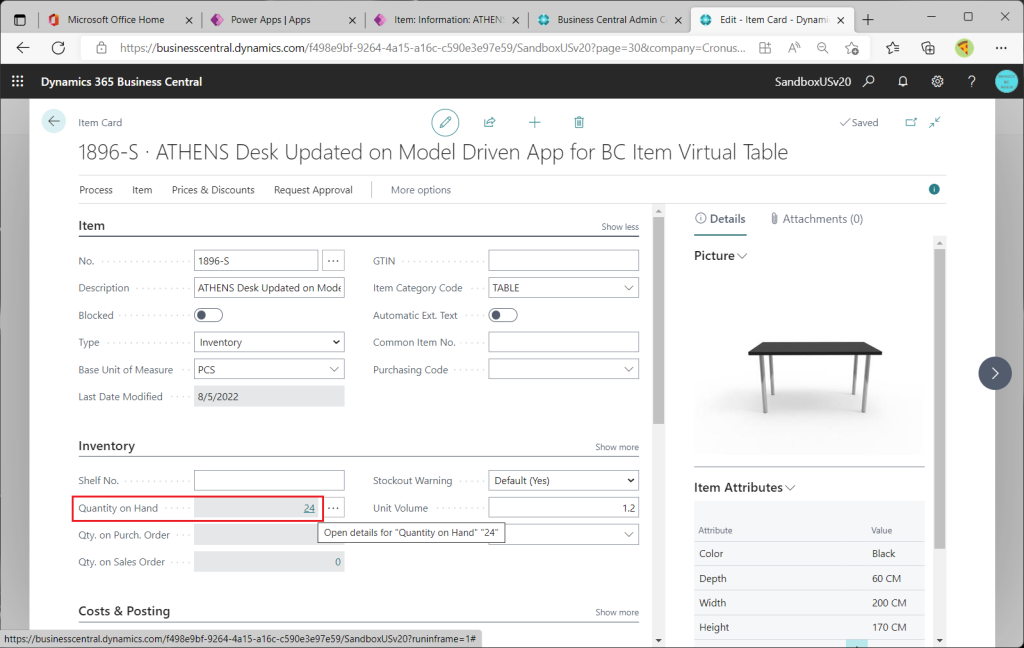Screen dimensions: 1024x648
Task: Open the browser ellipsis menu
Action: pyautogui.click(x=1000, y=48)
